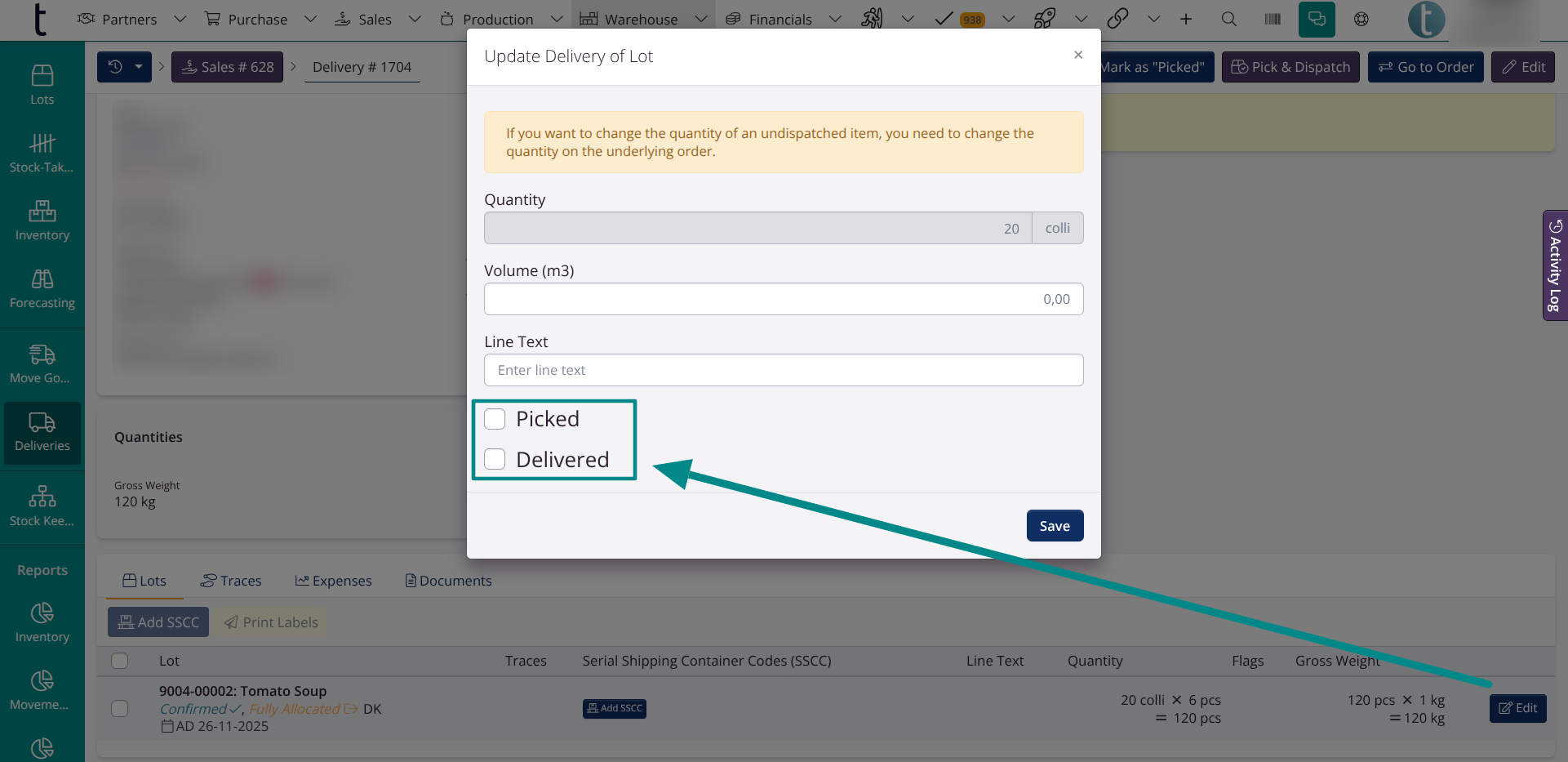Check the Picked checkbox

(x=495, y=418)
